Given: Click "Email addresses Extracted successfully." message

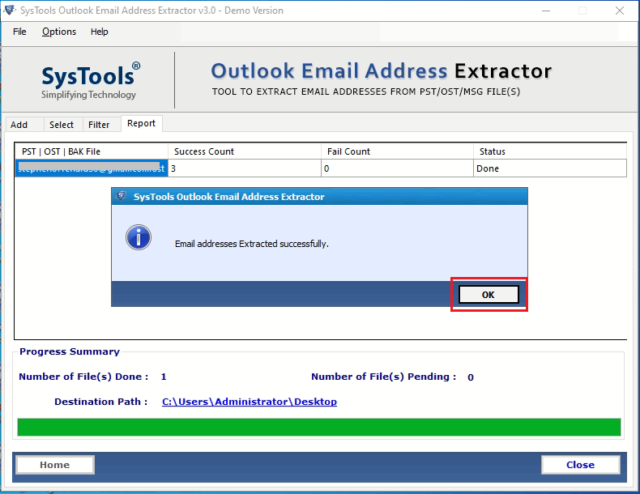Looking at the screenshot, I should click(x=251, y=244).
